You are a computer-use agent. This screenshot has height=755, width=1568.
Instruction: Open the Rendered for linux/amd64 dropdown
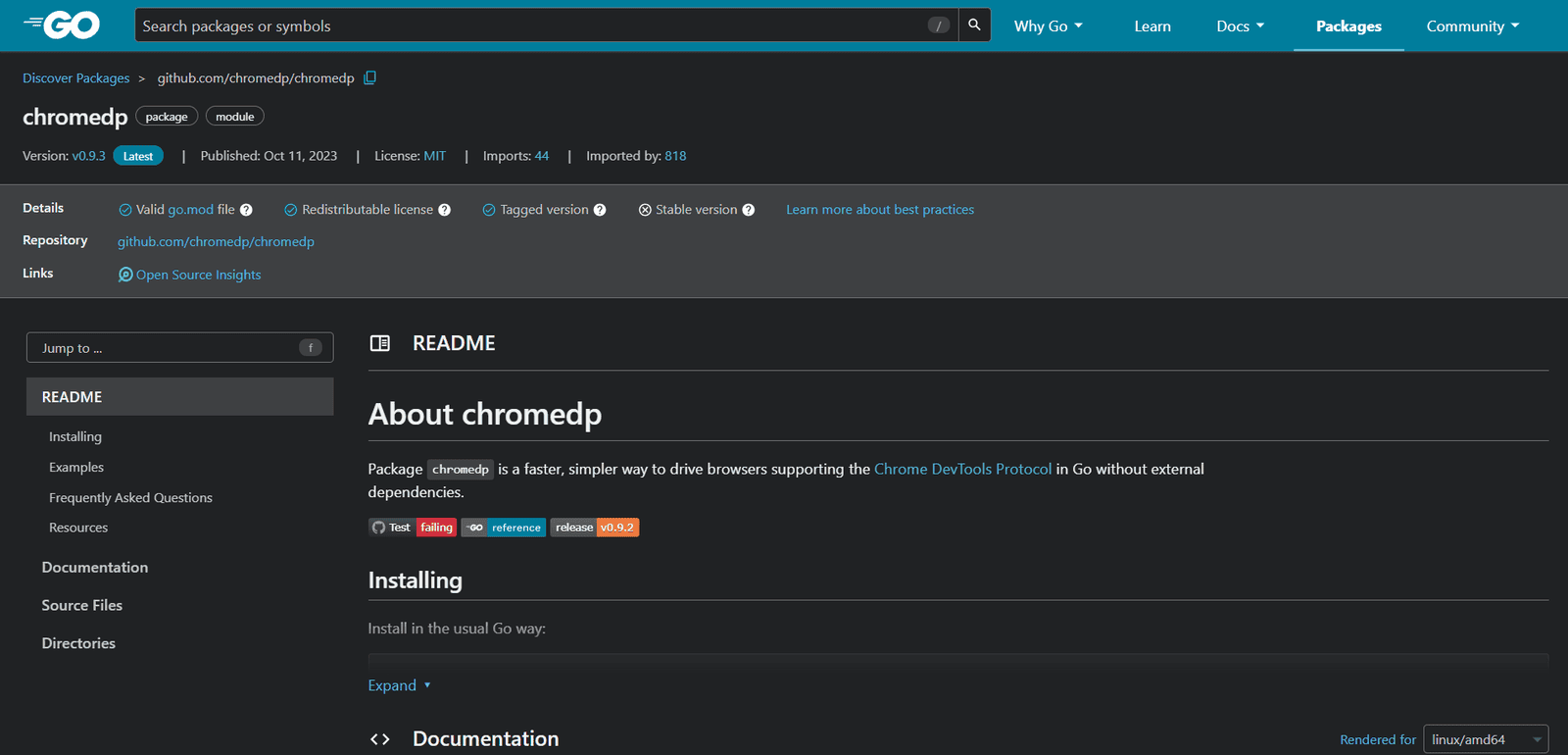pos(1486,739)
